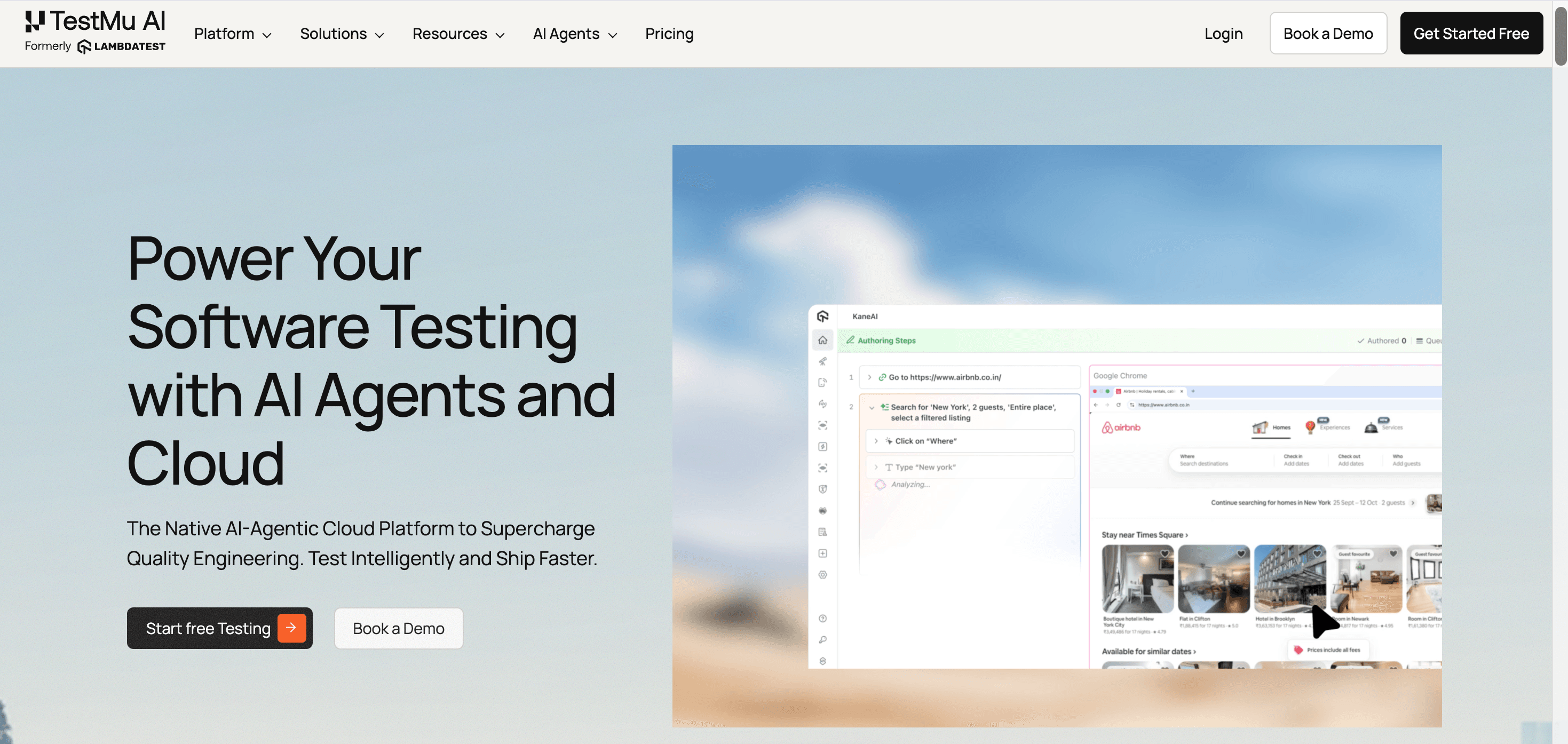Click the telescope icon in KaneAI sidebar
Screen dimensions: 1568x744
[822, 362]
